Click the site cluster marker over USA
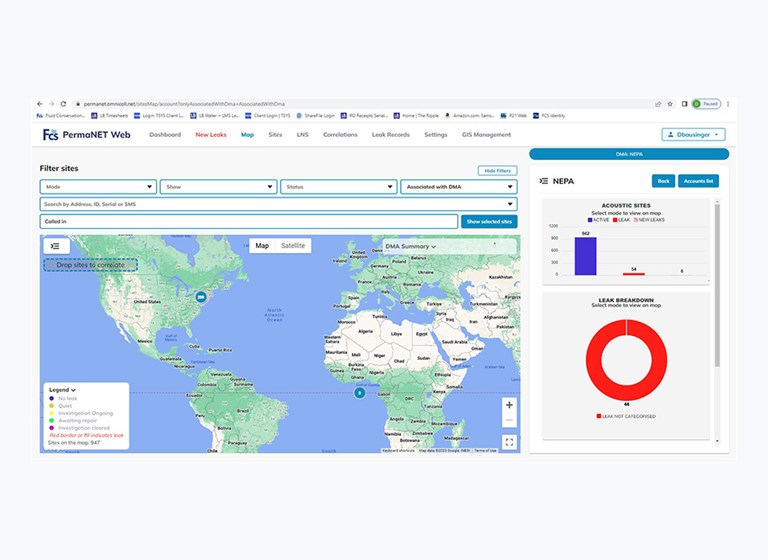This screenshot has width=768, height=560. (200, 297)
